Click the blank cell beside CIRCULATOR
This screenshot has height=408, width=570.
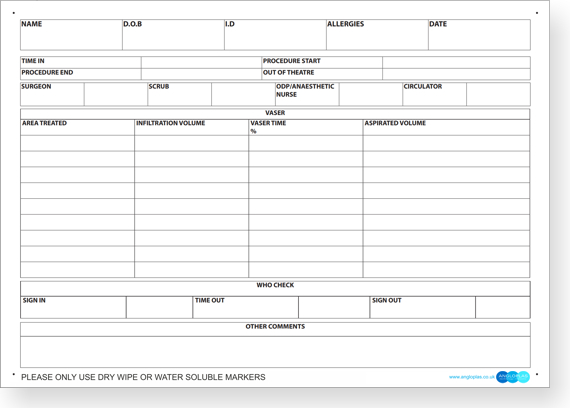498,94
